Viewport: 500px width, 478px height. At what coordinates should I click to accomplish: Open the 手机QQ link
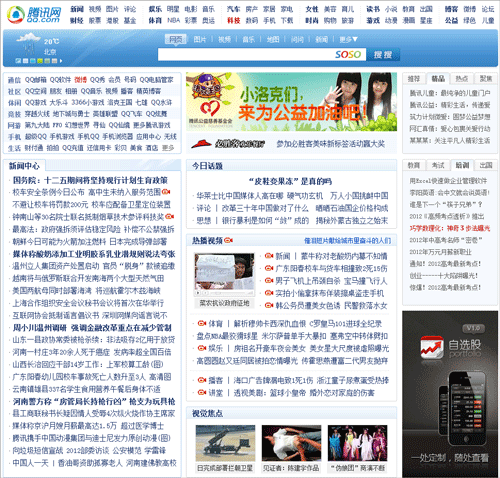tap(88, 136)
